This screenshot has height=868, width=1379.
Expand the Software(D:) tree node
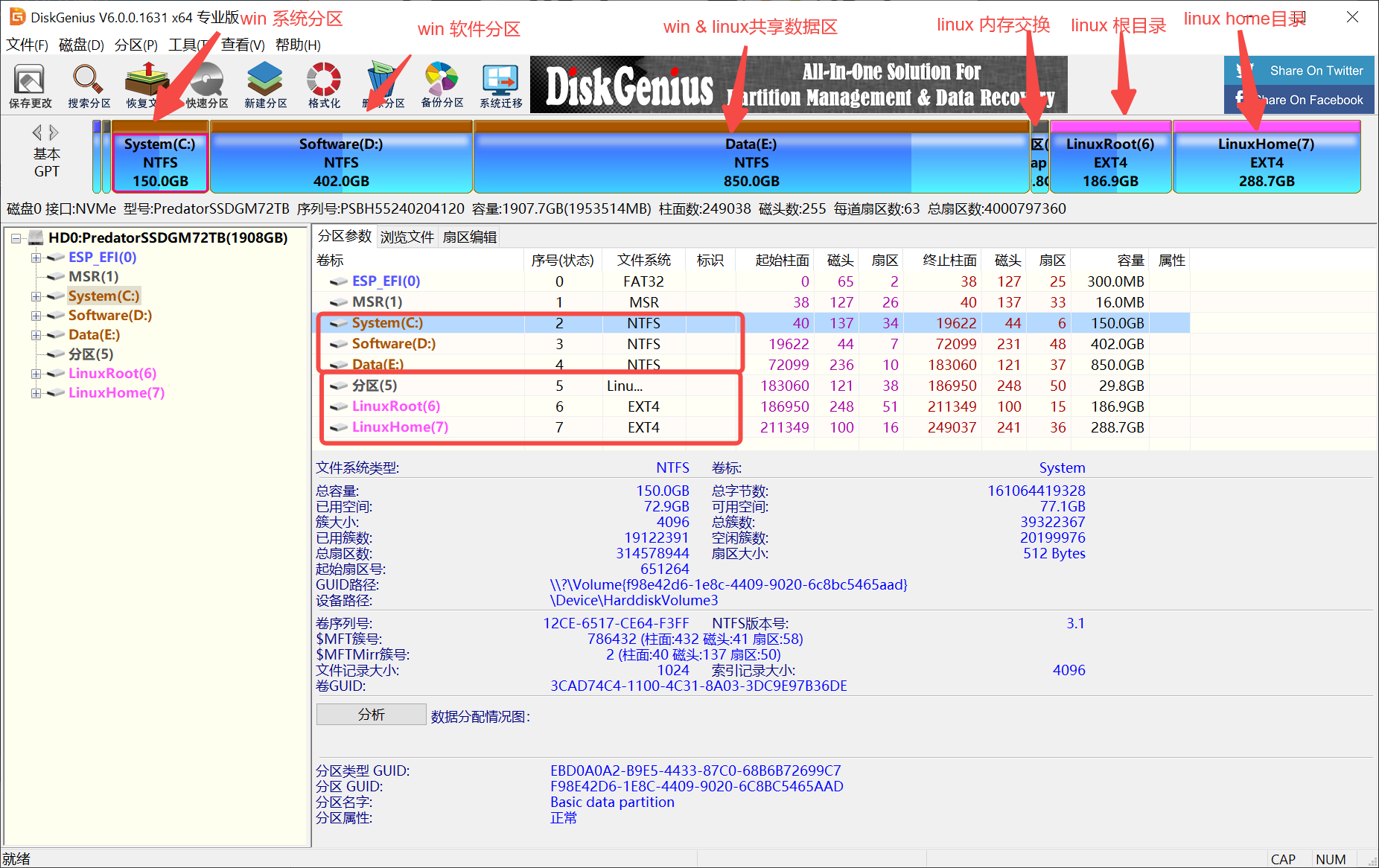coord(36,316)
